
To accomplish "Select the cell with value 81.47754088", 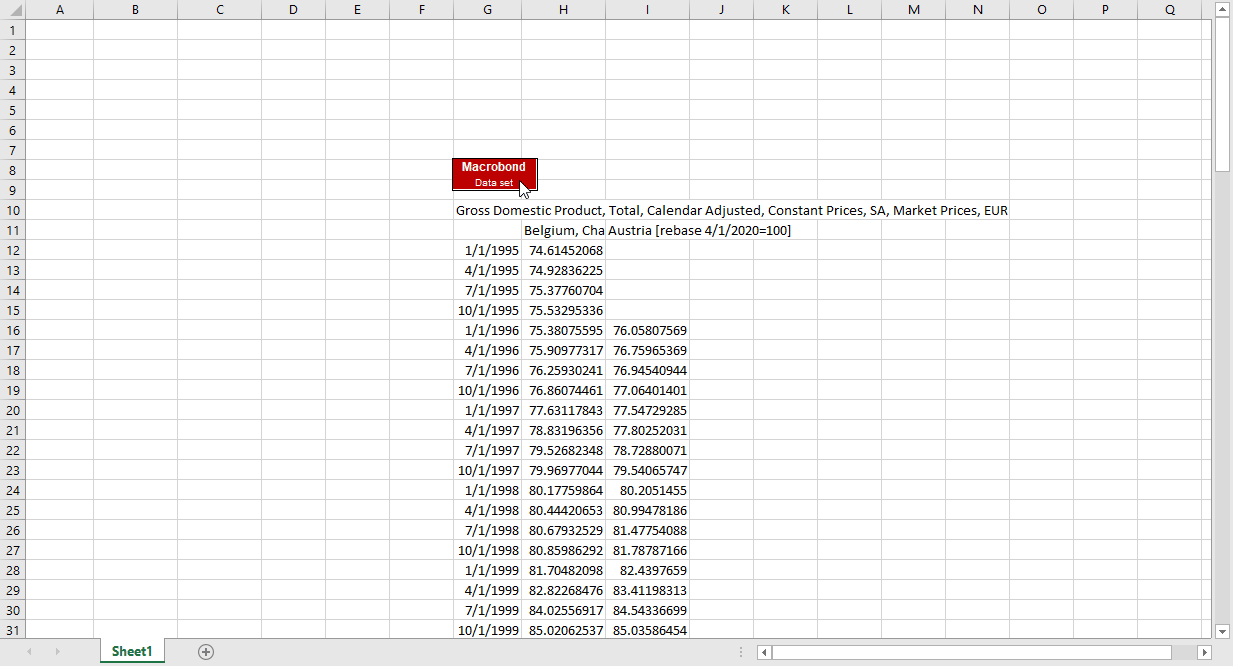I will point(647,530).
